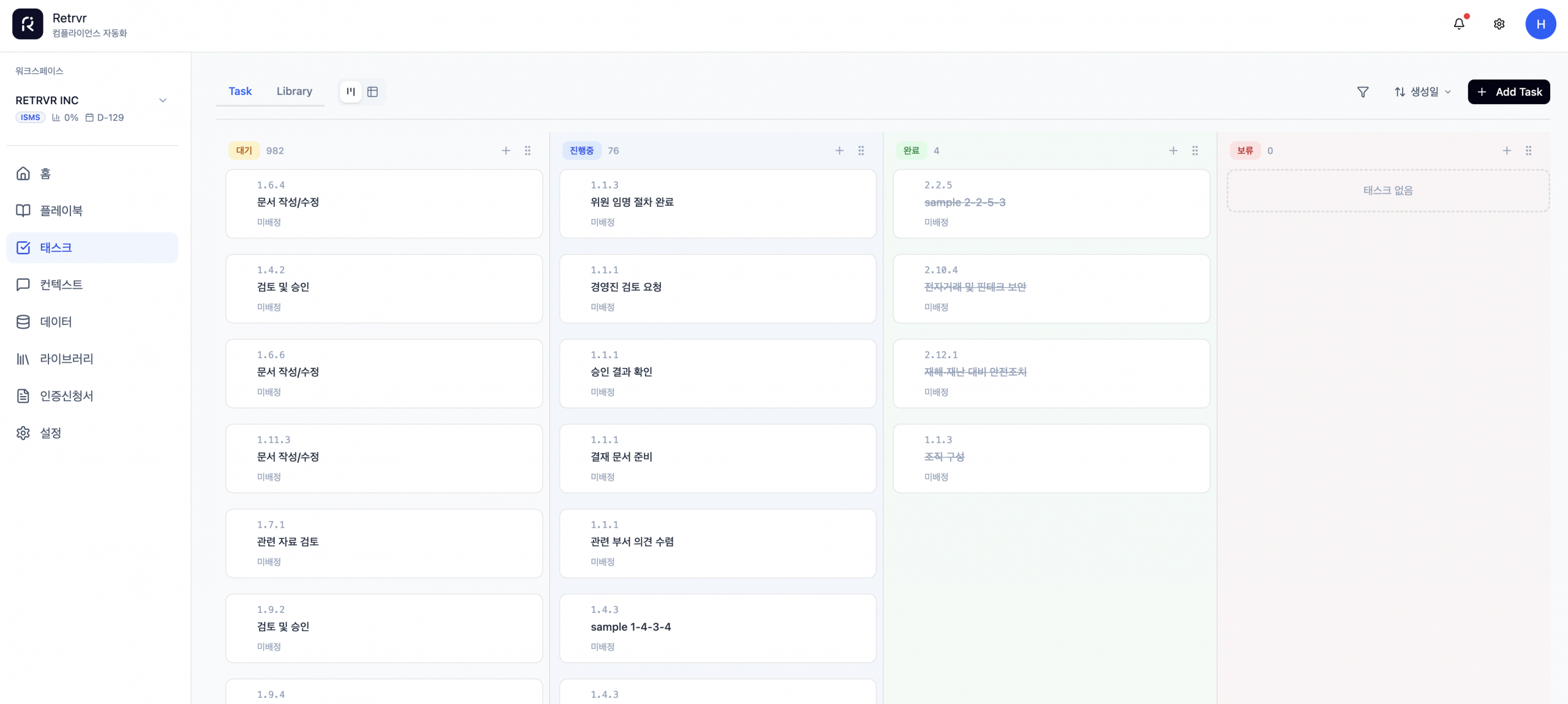Click the drag handle of 진행중 column

(x=861, y=151)
